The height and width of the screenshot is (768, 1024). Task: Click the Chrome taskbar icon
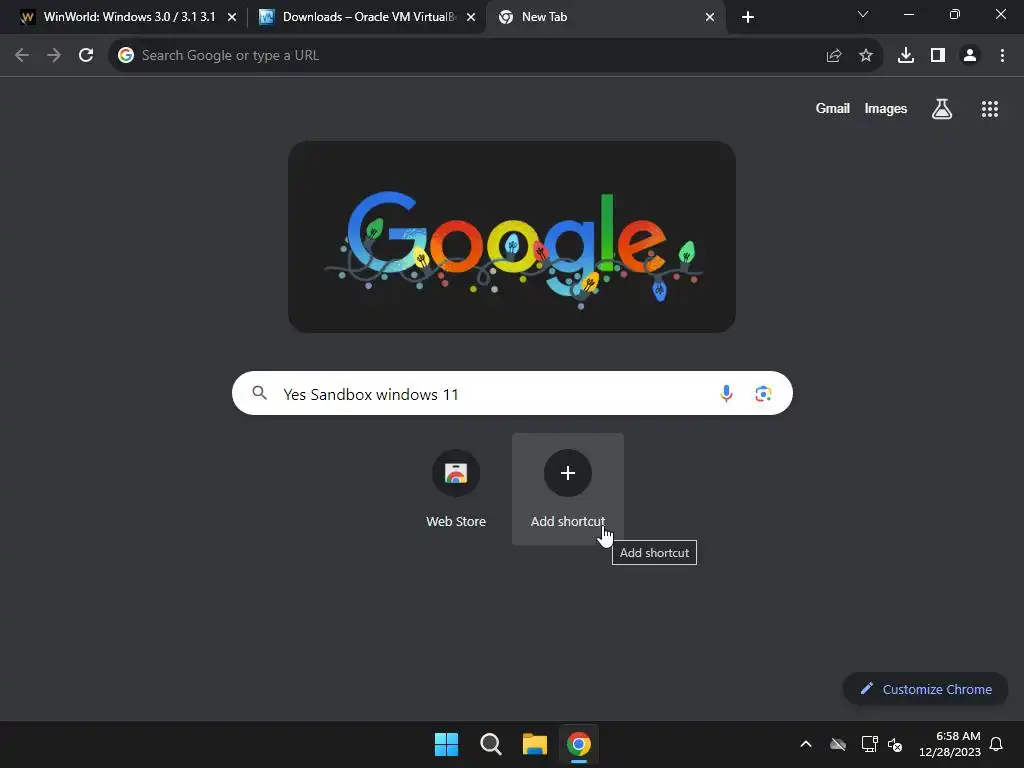579,744
